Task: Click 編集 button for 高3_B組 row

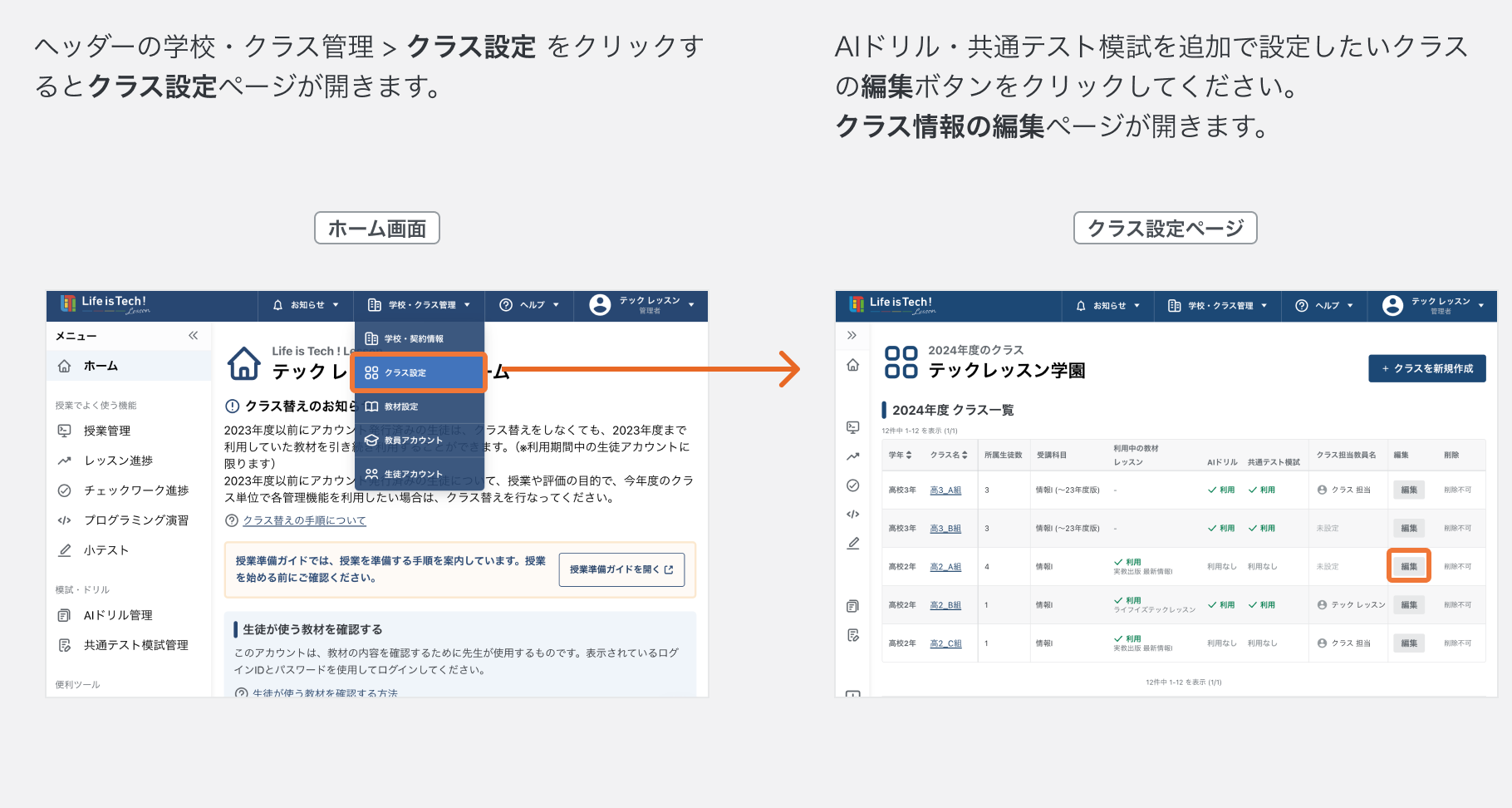Action: (x=1409, y=529)
